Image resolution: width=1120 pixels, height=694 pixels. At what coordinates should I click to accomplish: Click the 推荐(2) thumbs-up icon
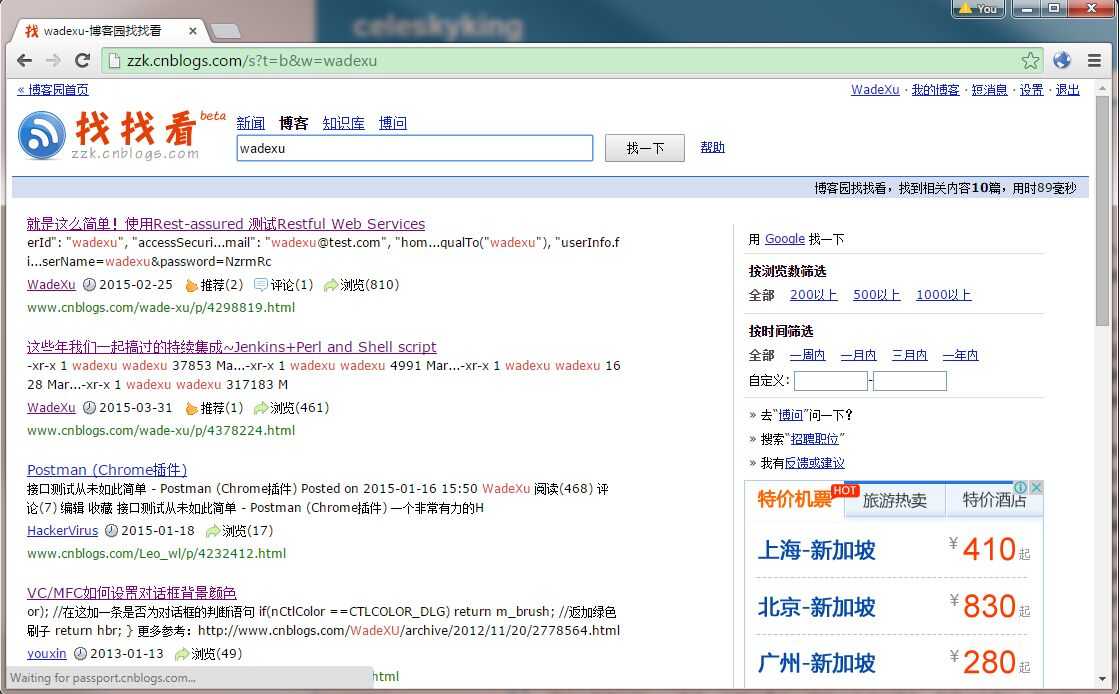coord(191,286)
